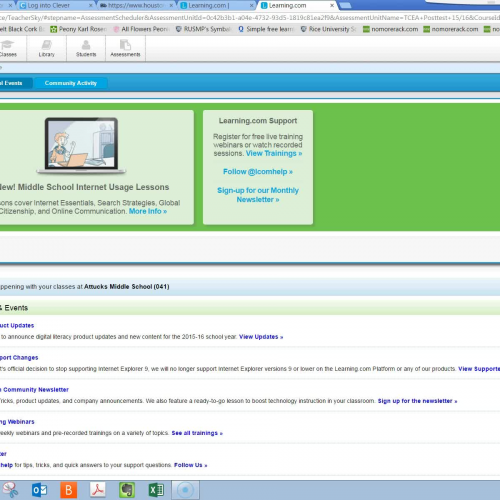The height and width of the screenshot is (500, 500).
Task: Open the Assessments section icon
Action: 125,48
